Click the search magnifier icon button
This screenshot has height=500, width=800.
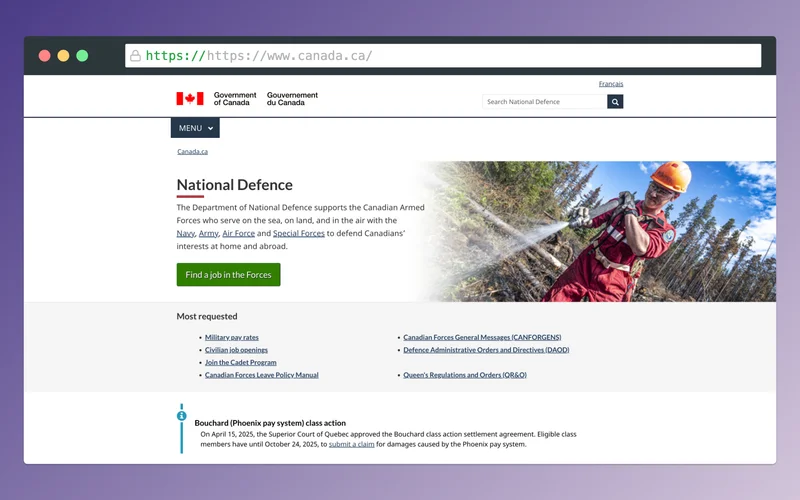pos(615,102)
